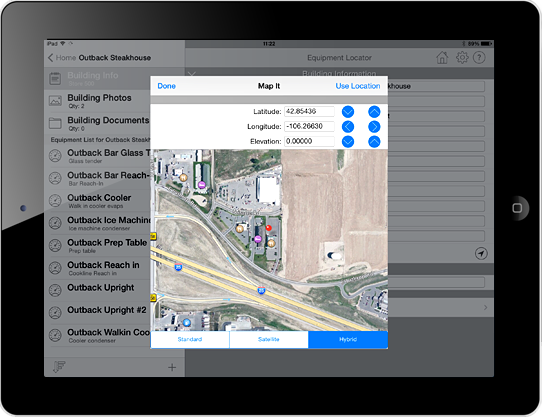This screenshot has height=417, width=542.
Task: Click the Elevation input field
Action: click(x=309, y=141)
